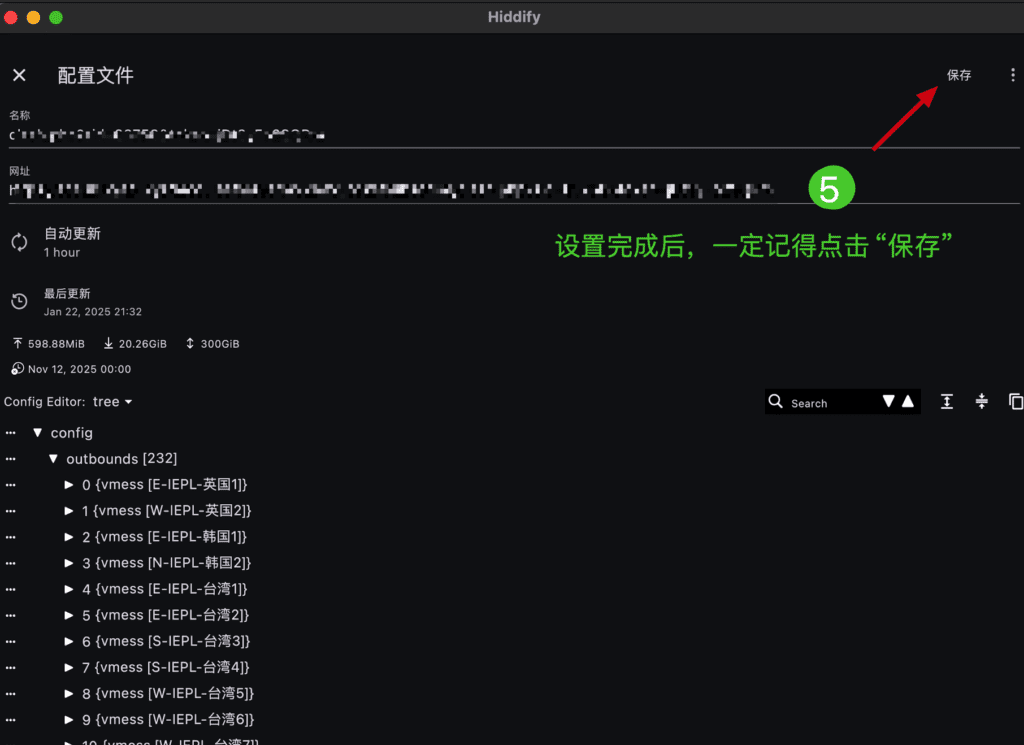The height and width of the screenshot is (745, 1024).
Task: Click 'Nov 12, 2025 00:00' expiry text
Action: coord(80,370)
